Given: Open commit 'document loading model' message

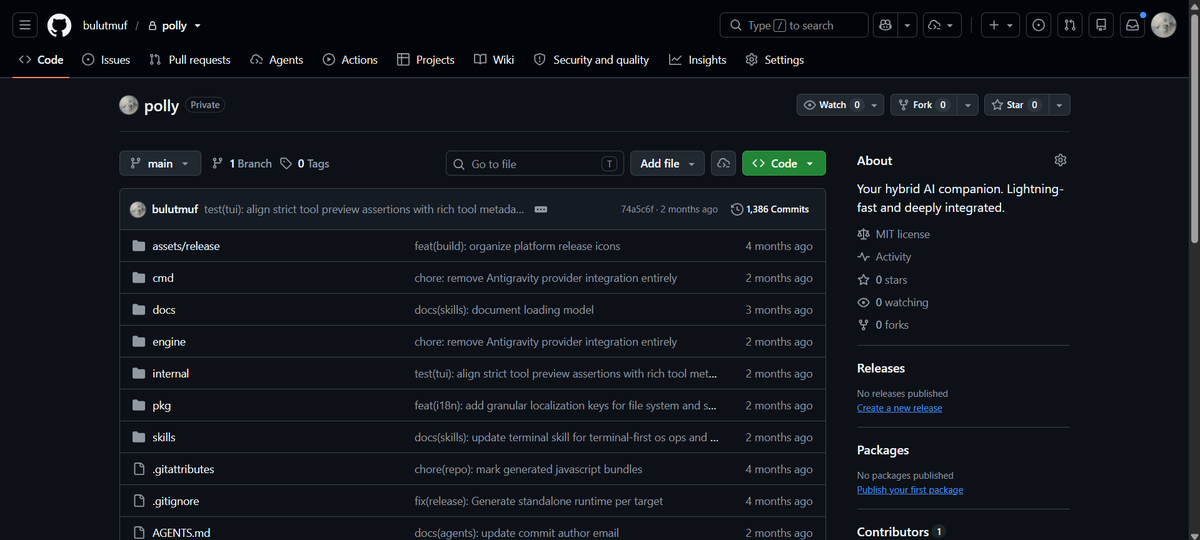Looking at the screenshot, I should point(504,310).
